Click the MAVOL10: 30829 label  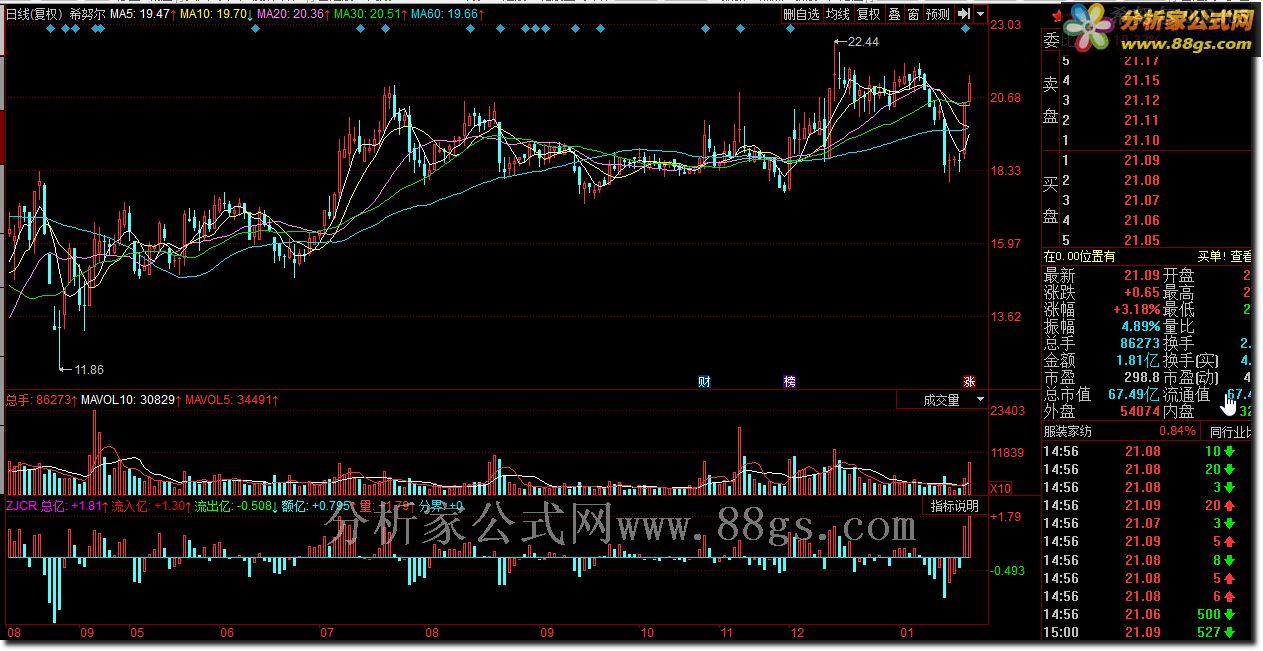pyautogui.click(x=132, y=400)
